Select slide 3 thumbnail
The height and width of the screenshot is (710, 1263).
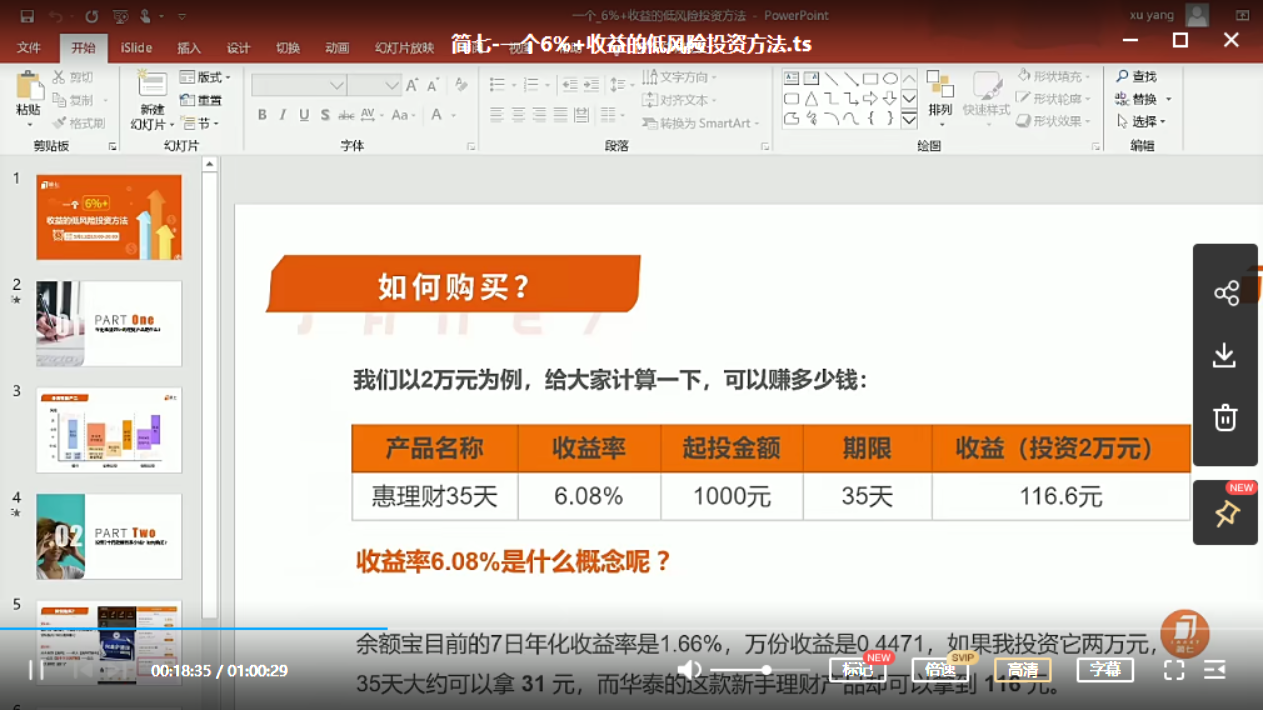[109, 430]
